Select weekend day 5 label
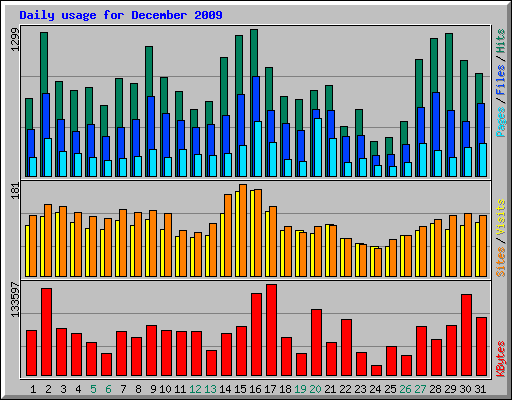512x400 pixels. click(x=93, y=389)
